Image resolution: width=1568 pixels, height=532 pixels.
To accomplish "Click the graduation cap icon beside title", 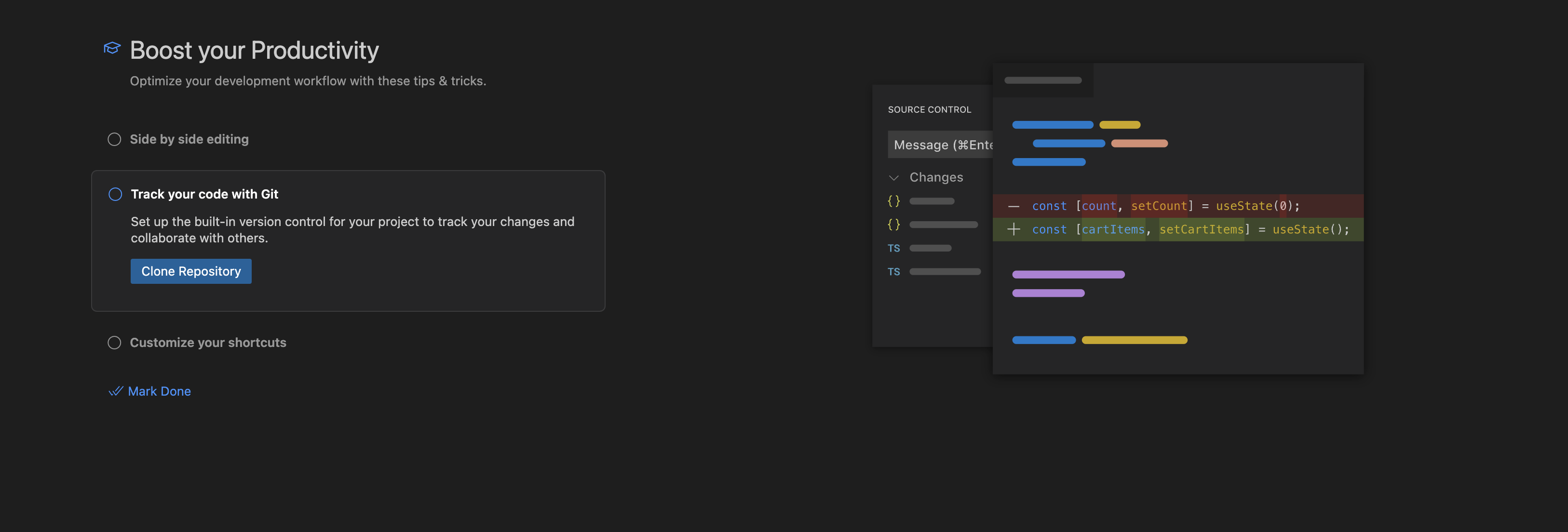I will click(x=112, y=48).
